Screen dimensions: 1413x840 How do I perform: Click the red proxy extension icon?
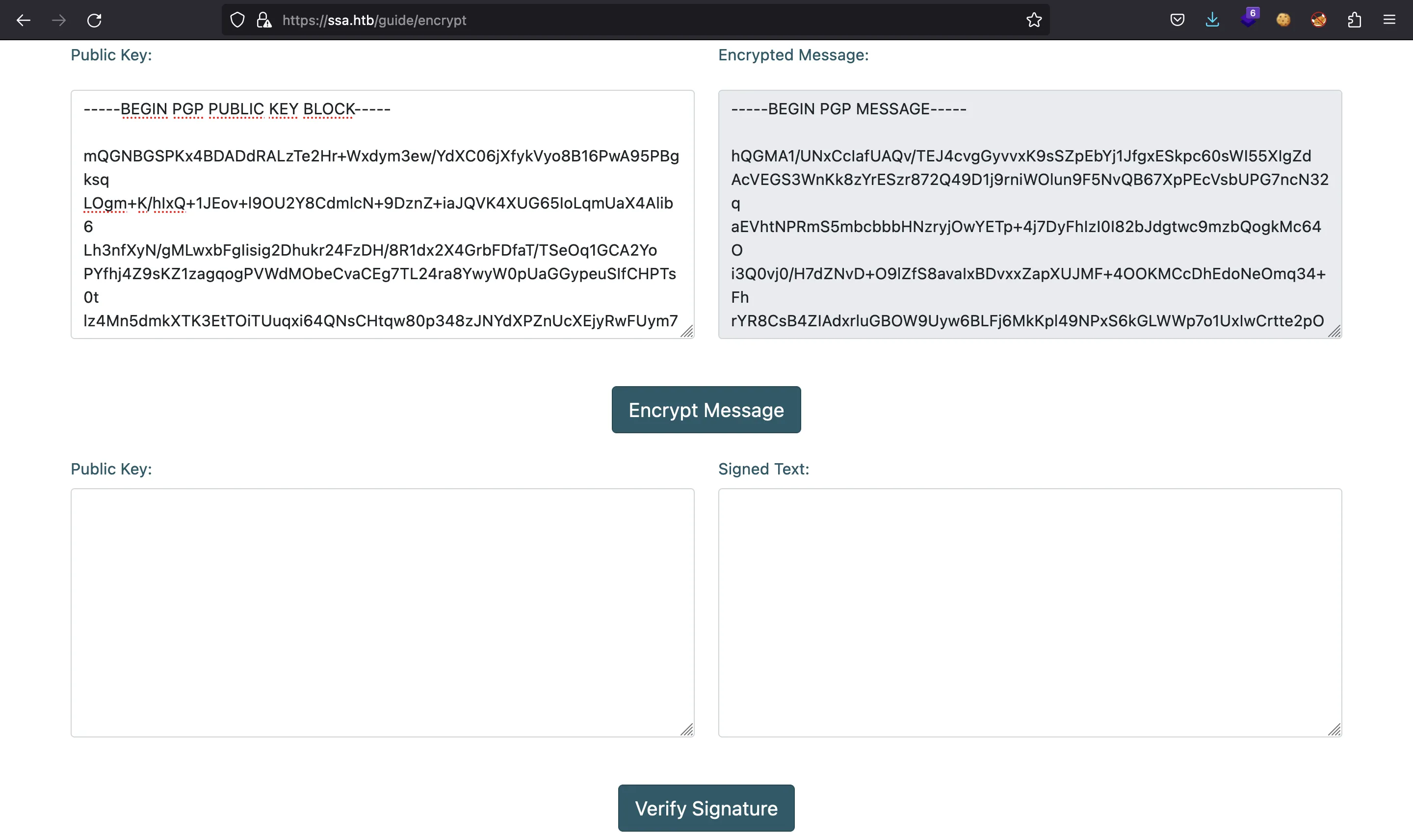[x=1318, y=21]
